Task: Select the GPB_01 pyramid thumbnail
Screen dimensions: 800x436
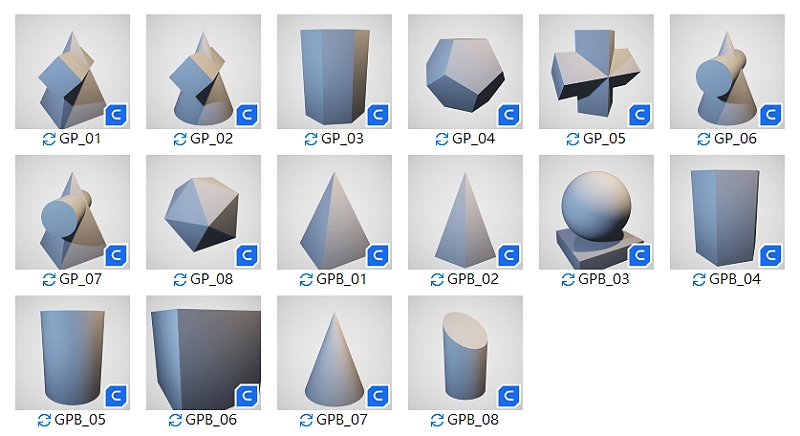Action: pos(335,212)
